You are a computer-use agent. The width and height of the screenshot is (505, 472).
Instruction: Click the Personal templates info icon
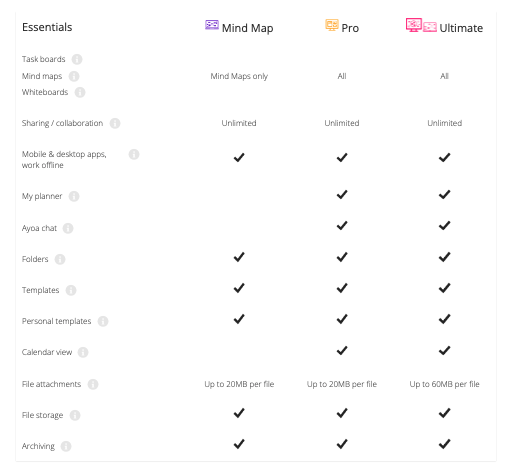pos(103,321)
